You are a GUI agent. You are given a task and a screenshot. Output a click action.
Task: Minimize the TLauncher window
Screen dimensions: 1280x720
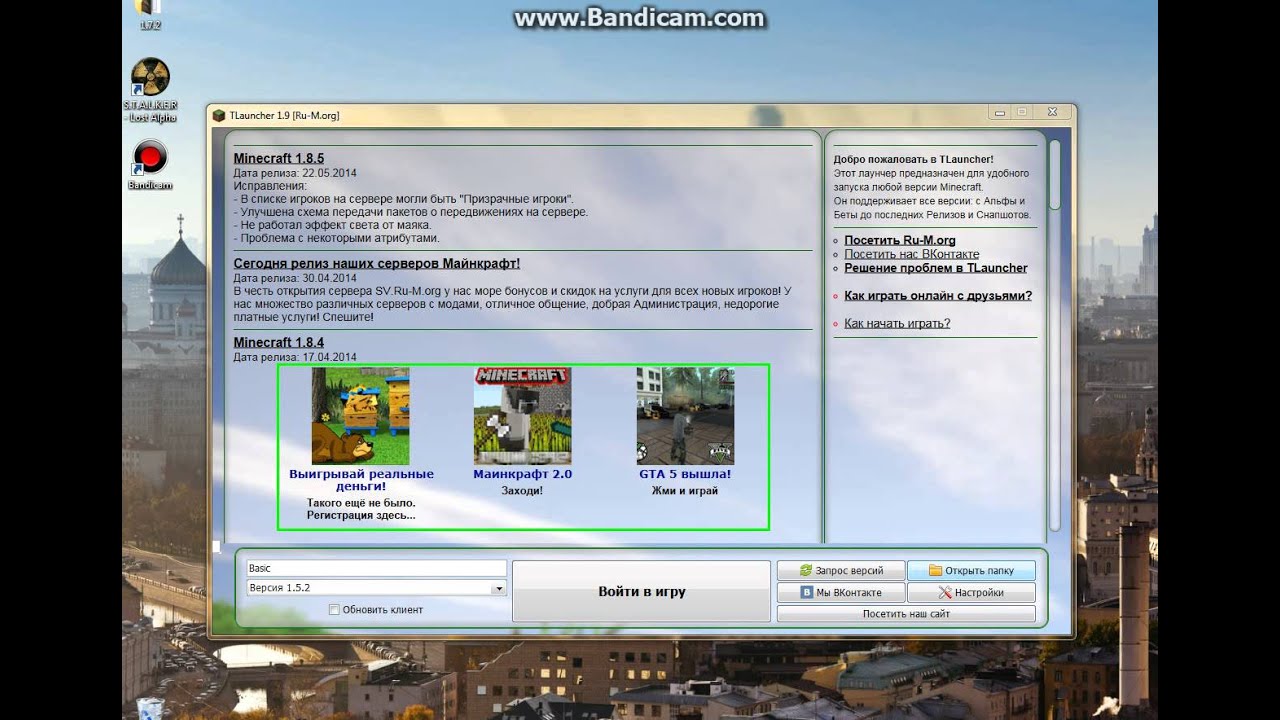pos(999,112)
